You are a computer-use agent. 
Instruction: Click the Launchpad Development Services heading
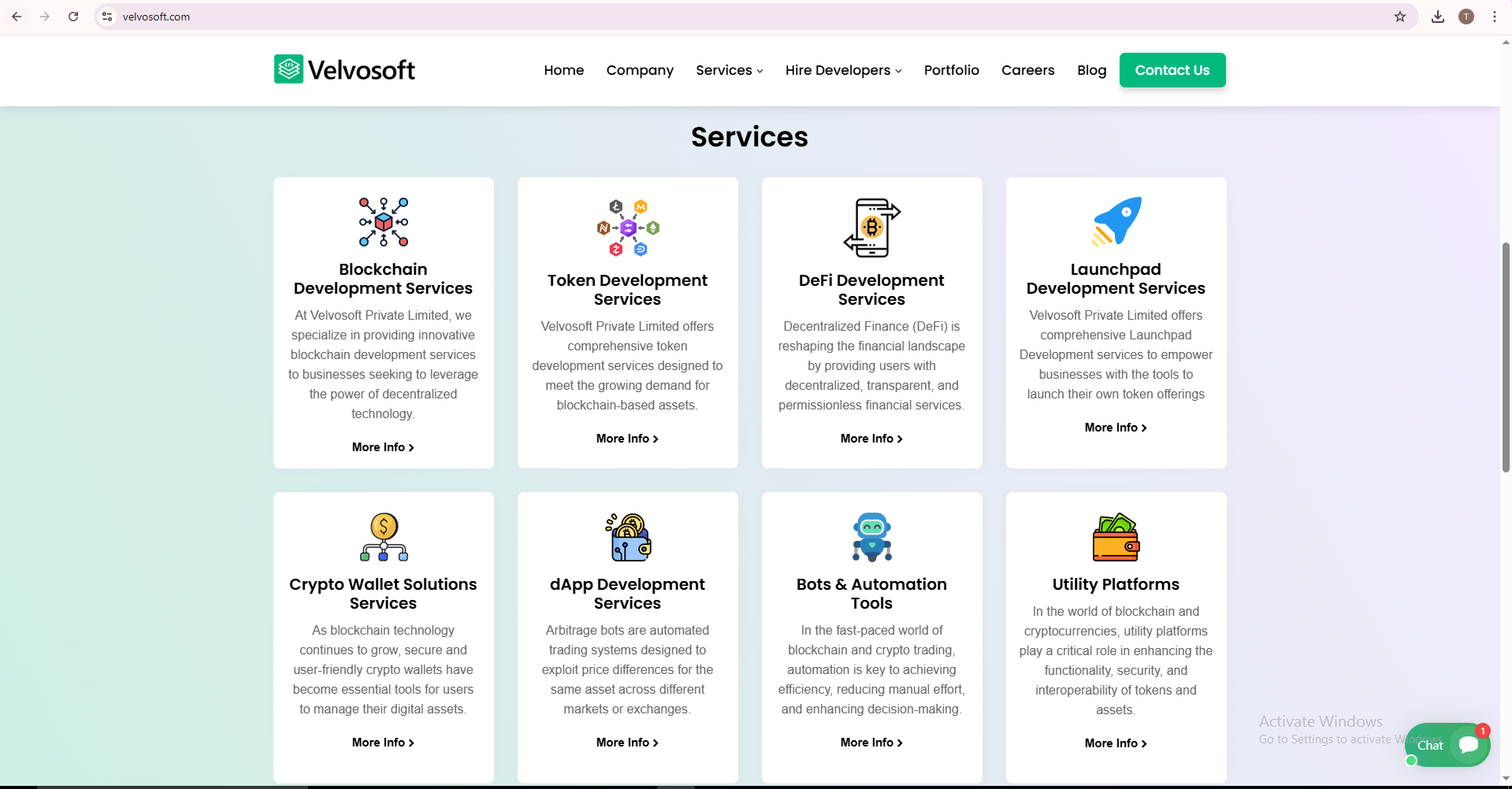(x=1116, y=279)
